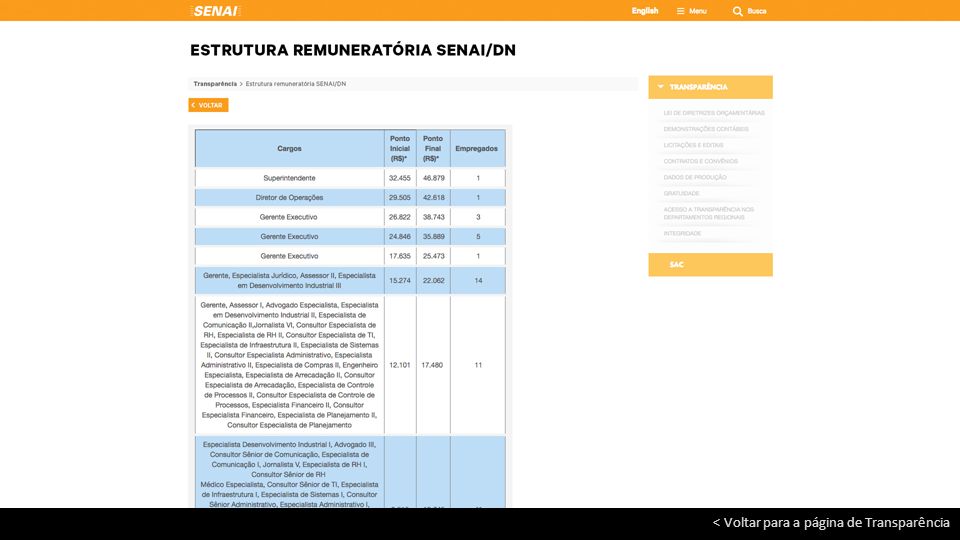Open 'Gratuidade' sidebar item

click(681, 193)
